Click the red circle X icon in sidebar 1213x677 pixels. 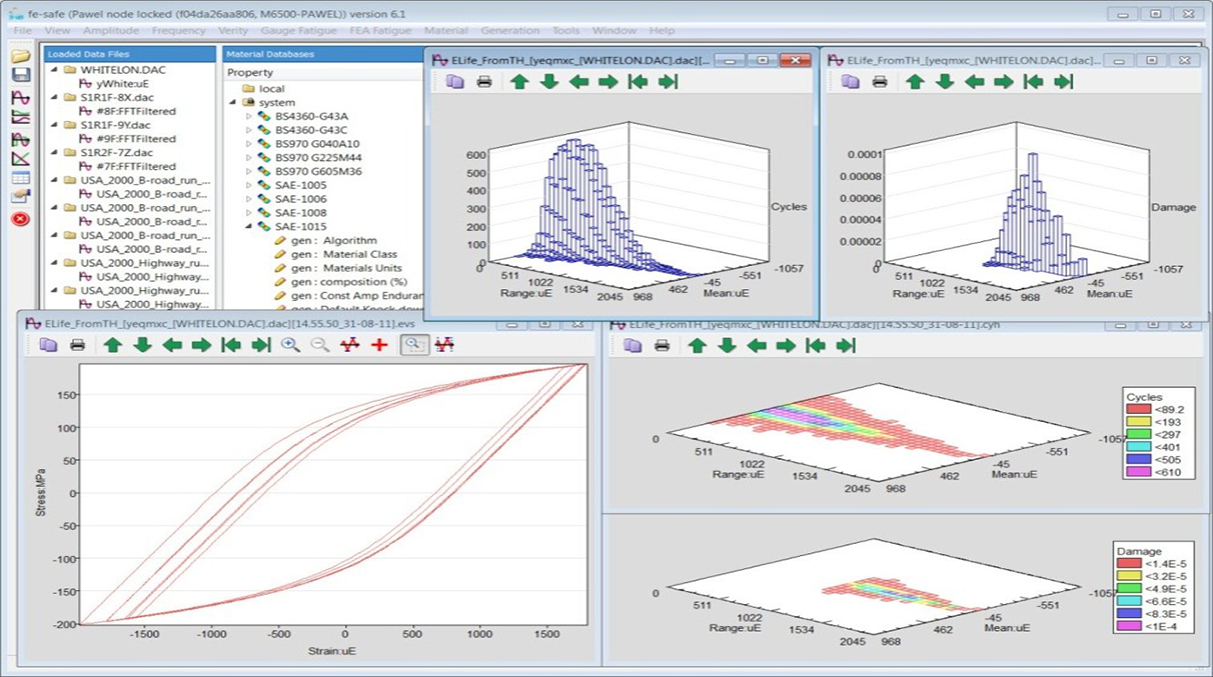click(x=20, y=219)
